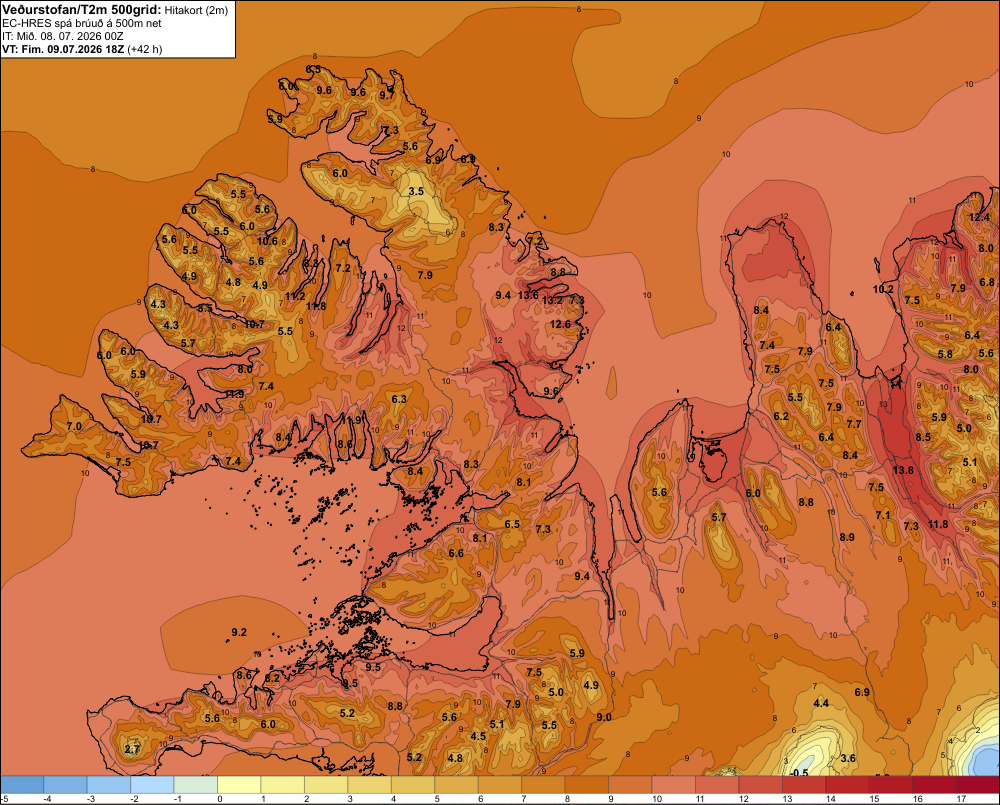Pick the legend swatch between 8 and 9
This screenshot has width=1000, height=805.
tap(587, 785)
